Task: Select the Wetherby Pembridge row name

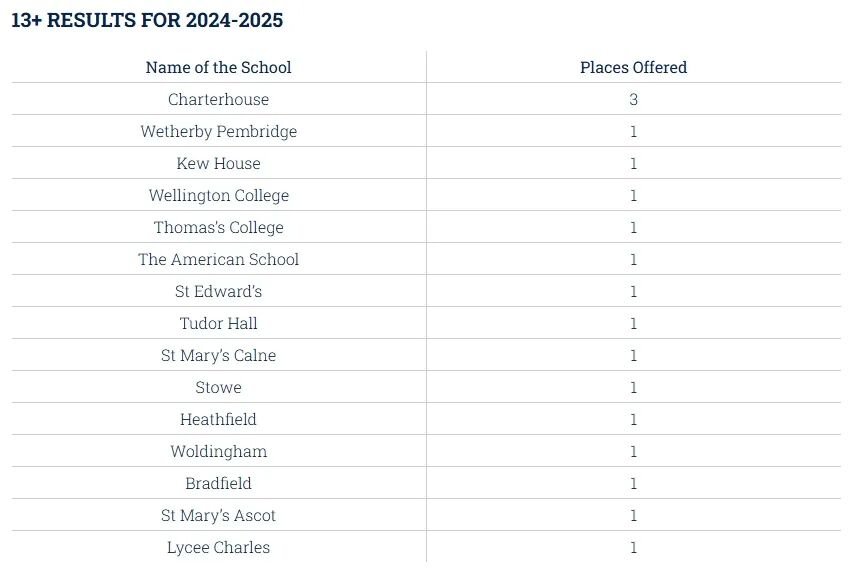Action: tap(218, 131)
